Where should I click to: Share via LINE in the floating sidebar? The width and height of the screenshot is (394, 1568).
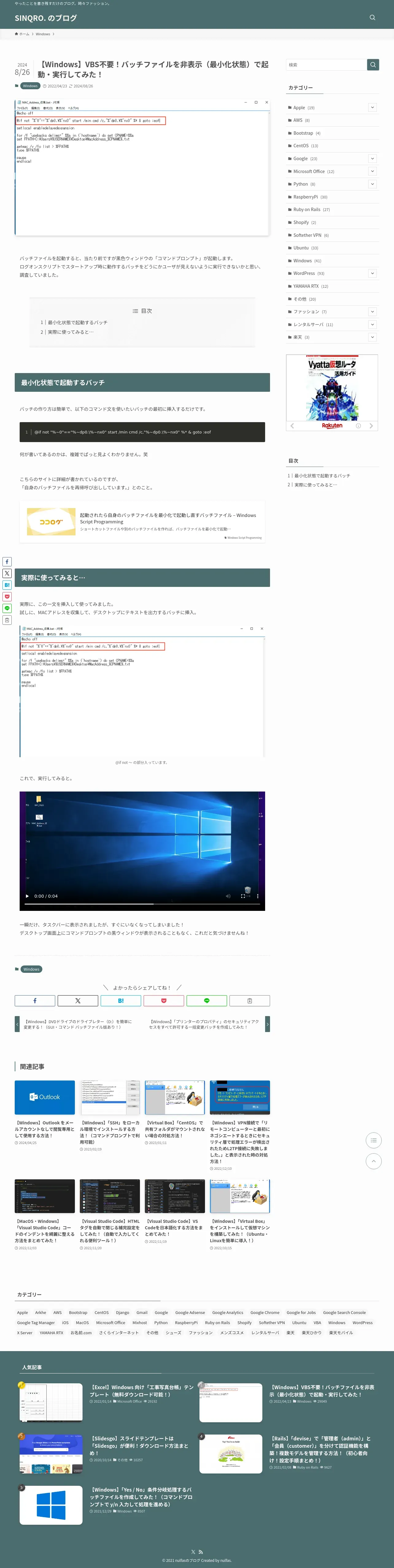[x=7, y=608]
